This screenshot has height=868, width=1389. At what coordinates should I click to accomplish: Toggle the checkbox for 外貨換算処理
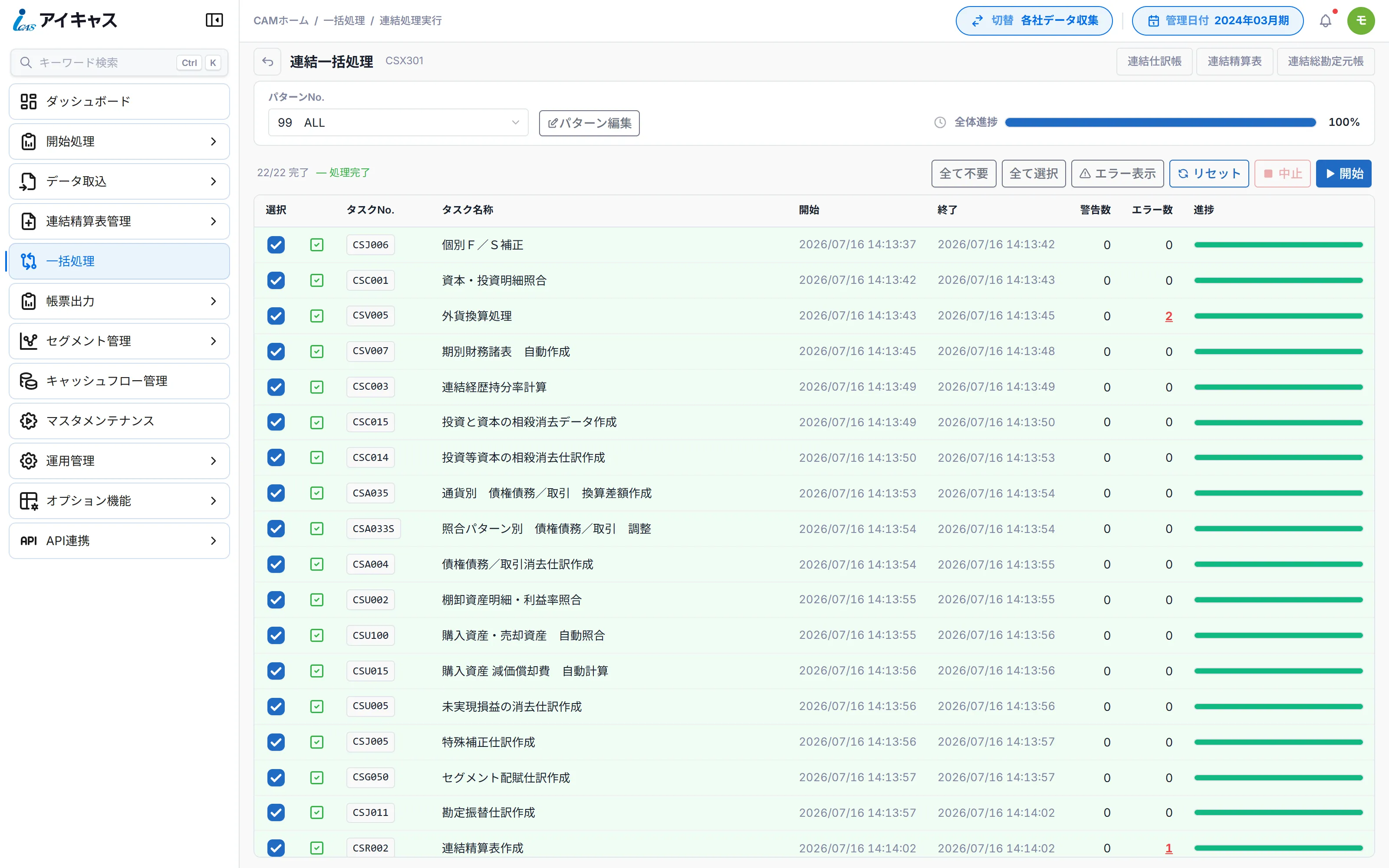(276, 316)
